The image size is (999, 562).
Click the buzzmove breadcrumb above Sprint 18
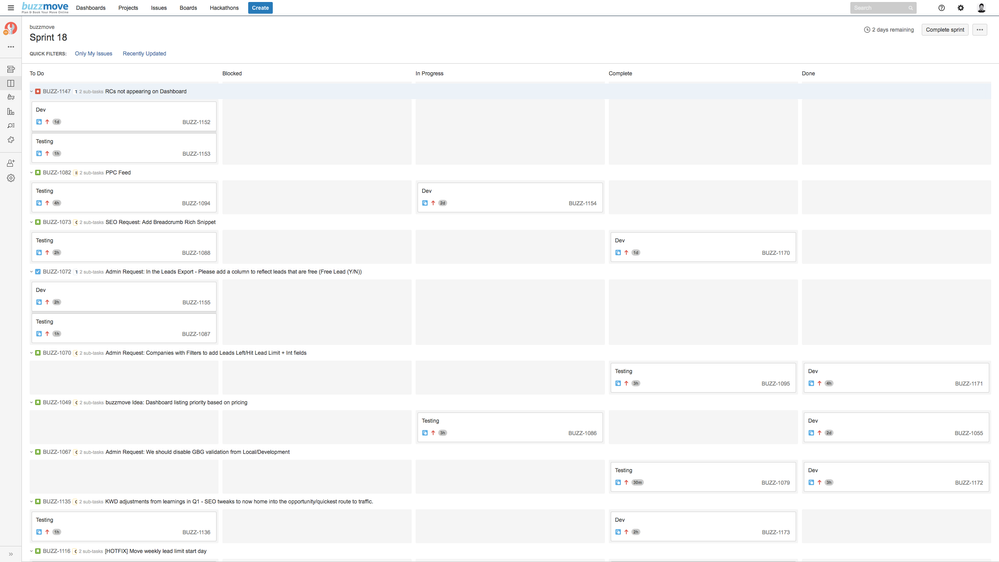click(42, 27)
